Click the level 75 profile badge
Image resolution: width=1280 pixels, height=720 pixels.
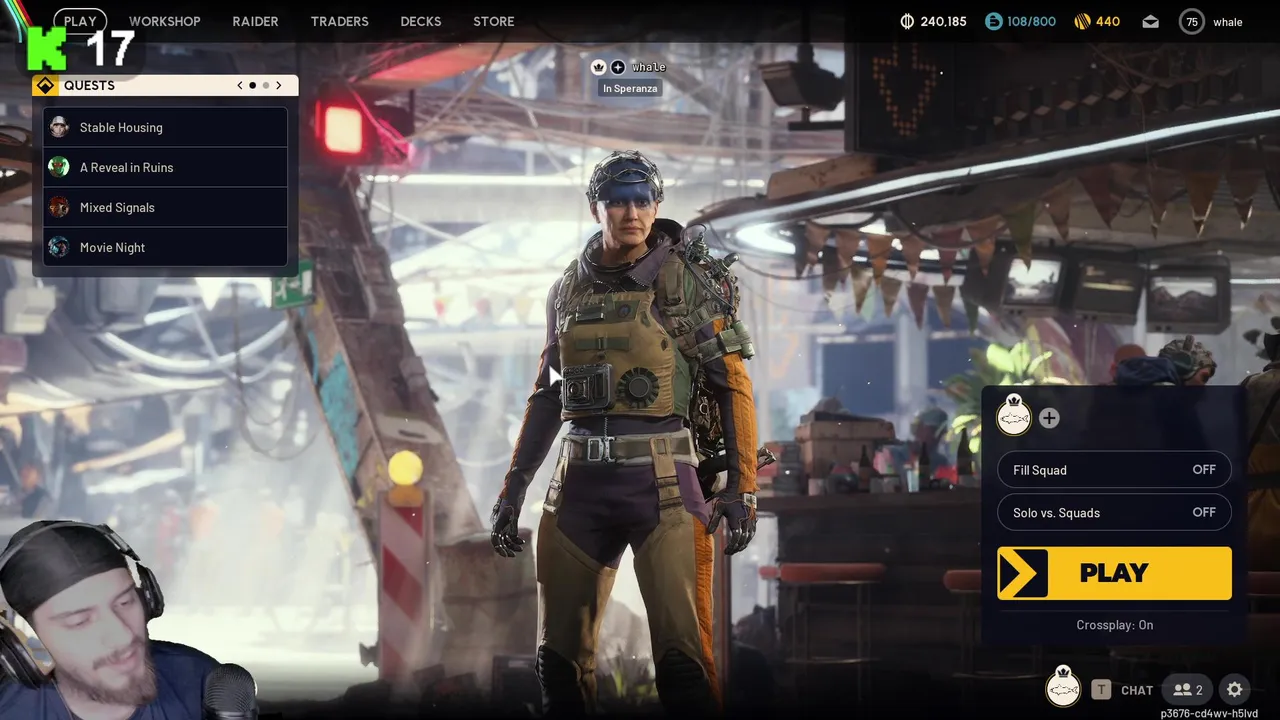[1192, 21]
